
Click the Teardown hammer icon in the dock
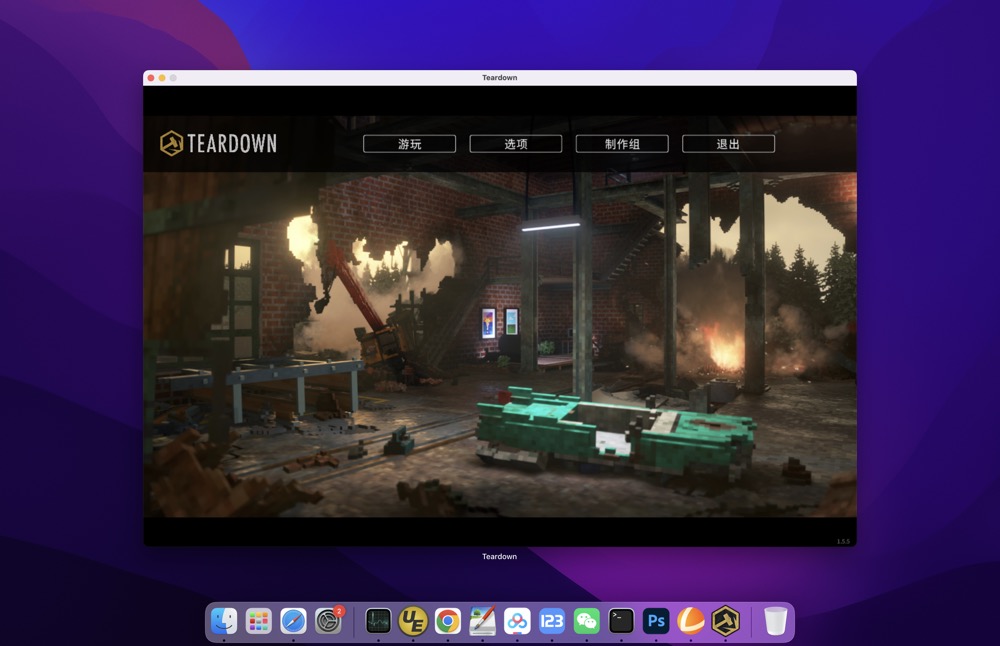click(x=725, y=621)
